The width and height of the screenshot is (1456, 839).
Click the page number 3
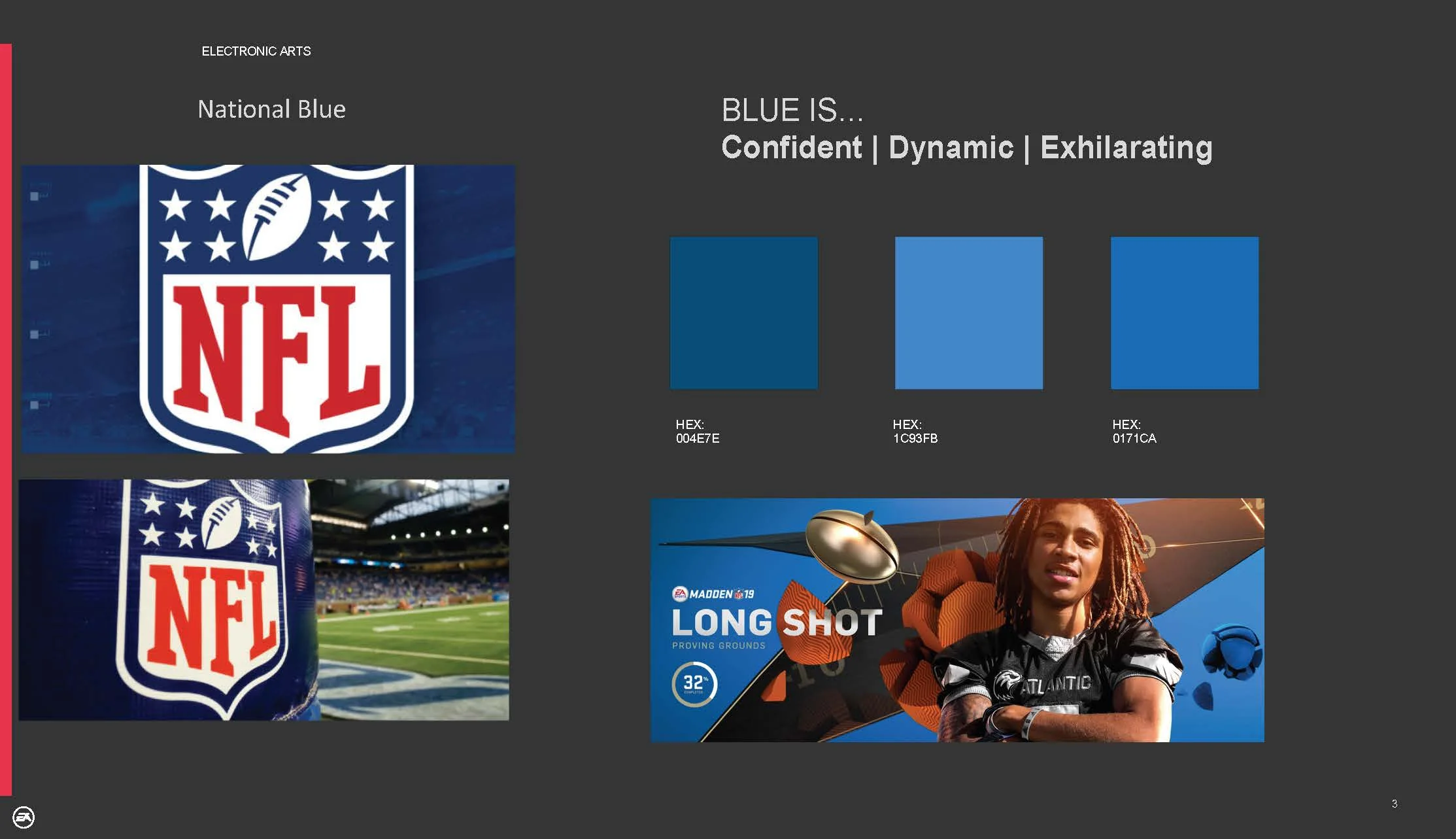coord(1394,804)
